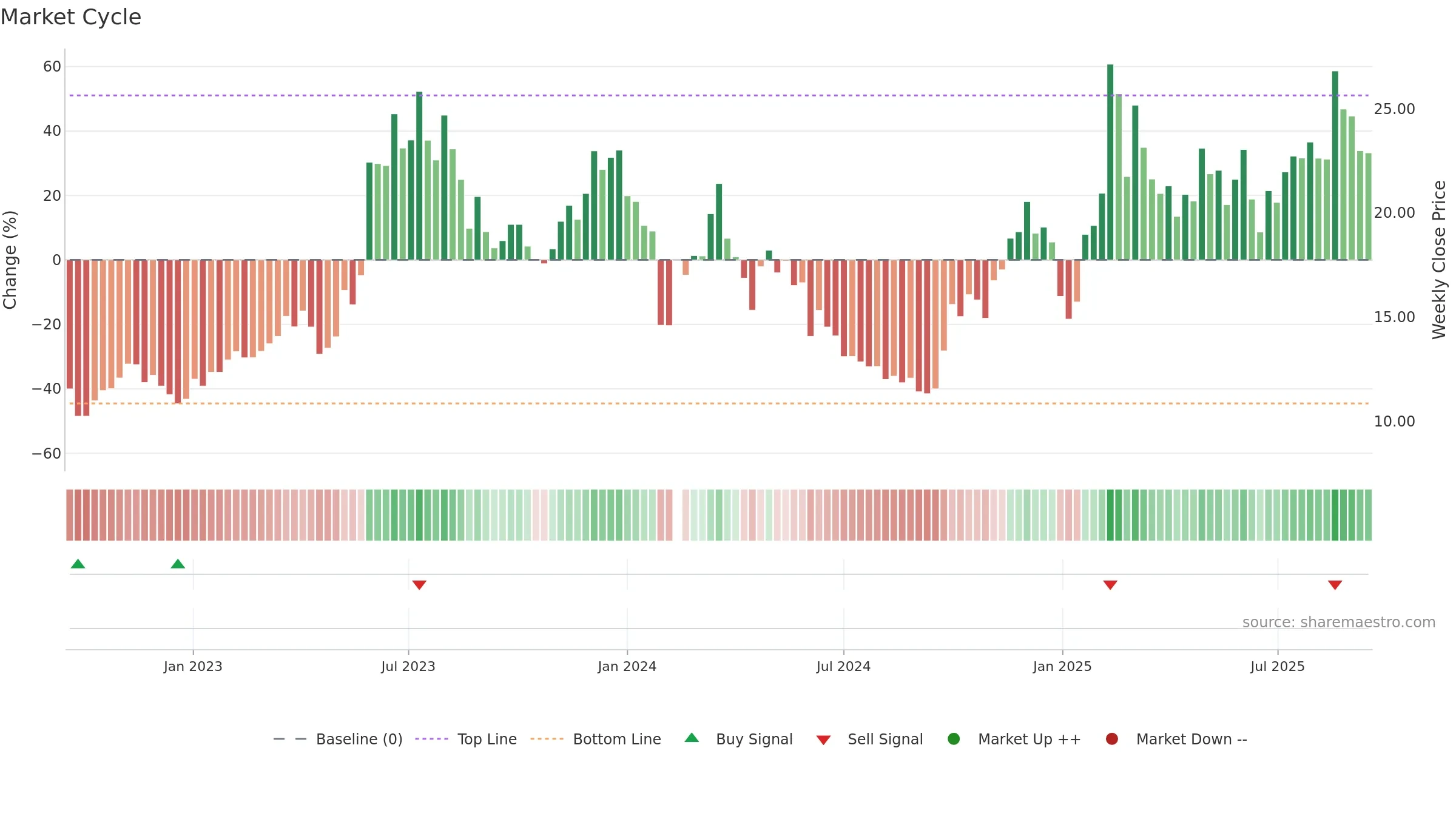
Task: Click the Market Cycle chart title
Action: (71, 17)
